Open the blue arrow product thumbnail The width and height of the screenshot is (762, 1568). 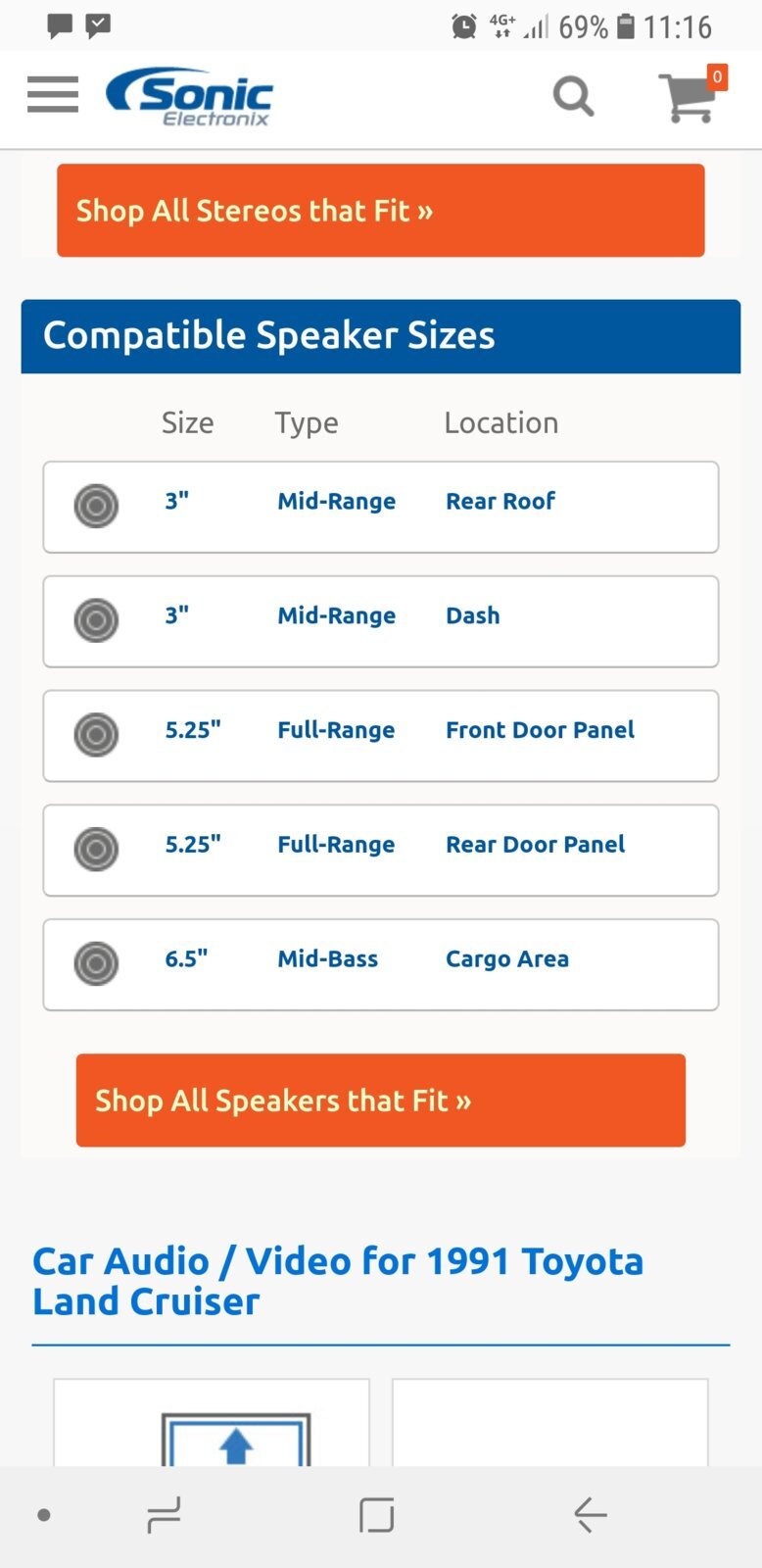click(236, 1440)
